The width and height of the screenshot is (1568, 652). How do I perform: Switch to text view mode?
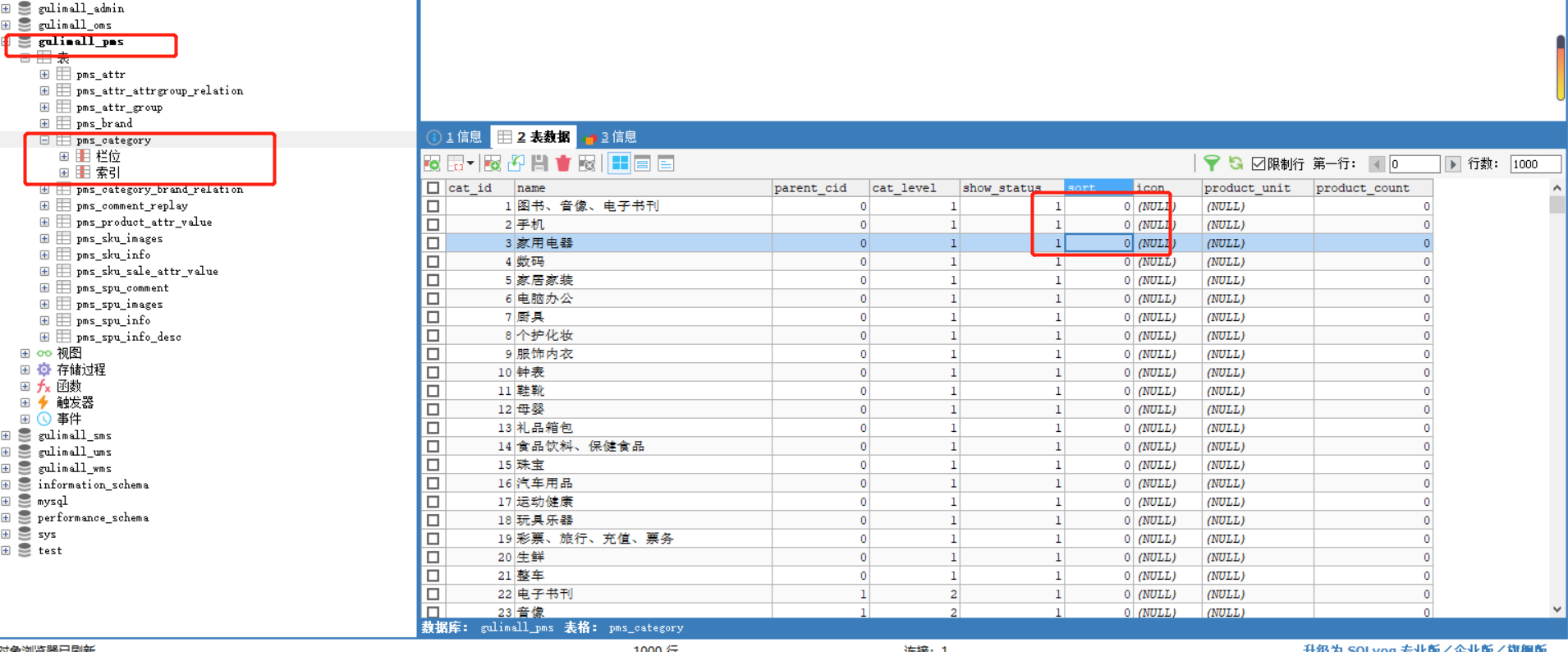click(x=666, y=163)
